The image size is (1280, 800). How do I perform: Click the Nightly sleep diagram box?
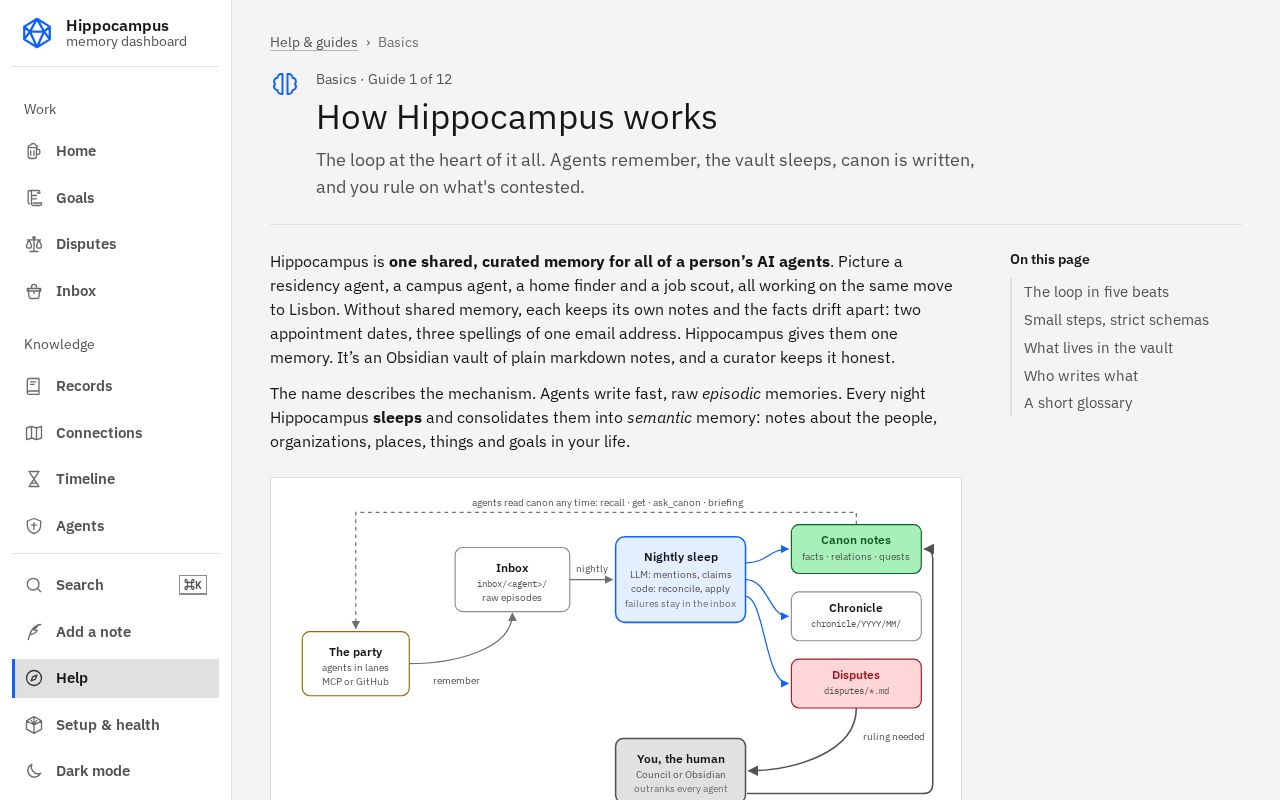coord(680,580)
